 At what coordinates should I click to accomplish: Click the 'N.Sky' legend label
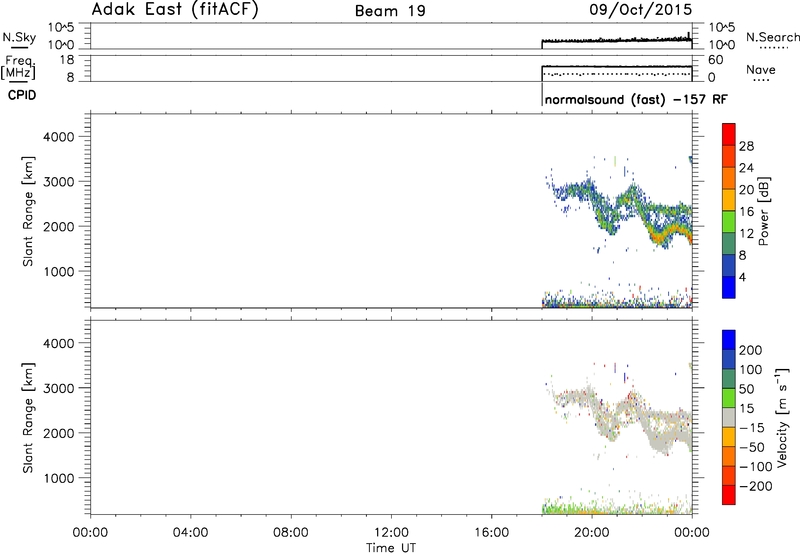point(19,37)
